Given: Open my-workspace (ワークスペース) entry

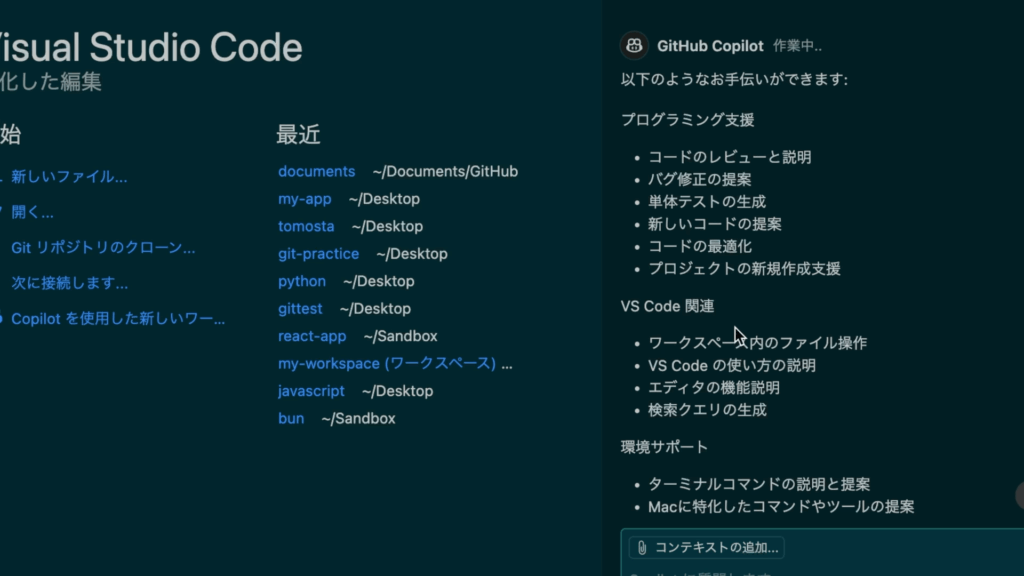Looking at the screenshot, I should click(387, 364).
